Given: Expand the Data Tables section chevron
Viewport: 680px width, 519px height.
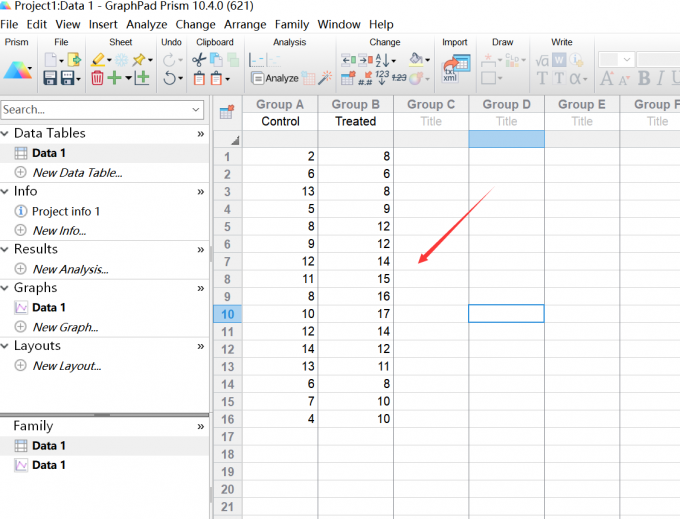Looking at the screenshot, I should [x=201, y=133].
